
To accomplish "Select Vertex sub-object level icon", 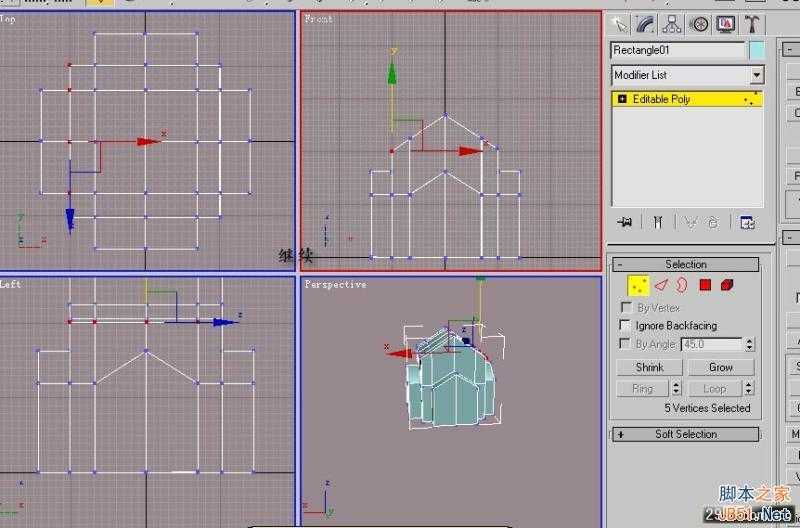I will click(638, 286).
